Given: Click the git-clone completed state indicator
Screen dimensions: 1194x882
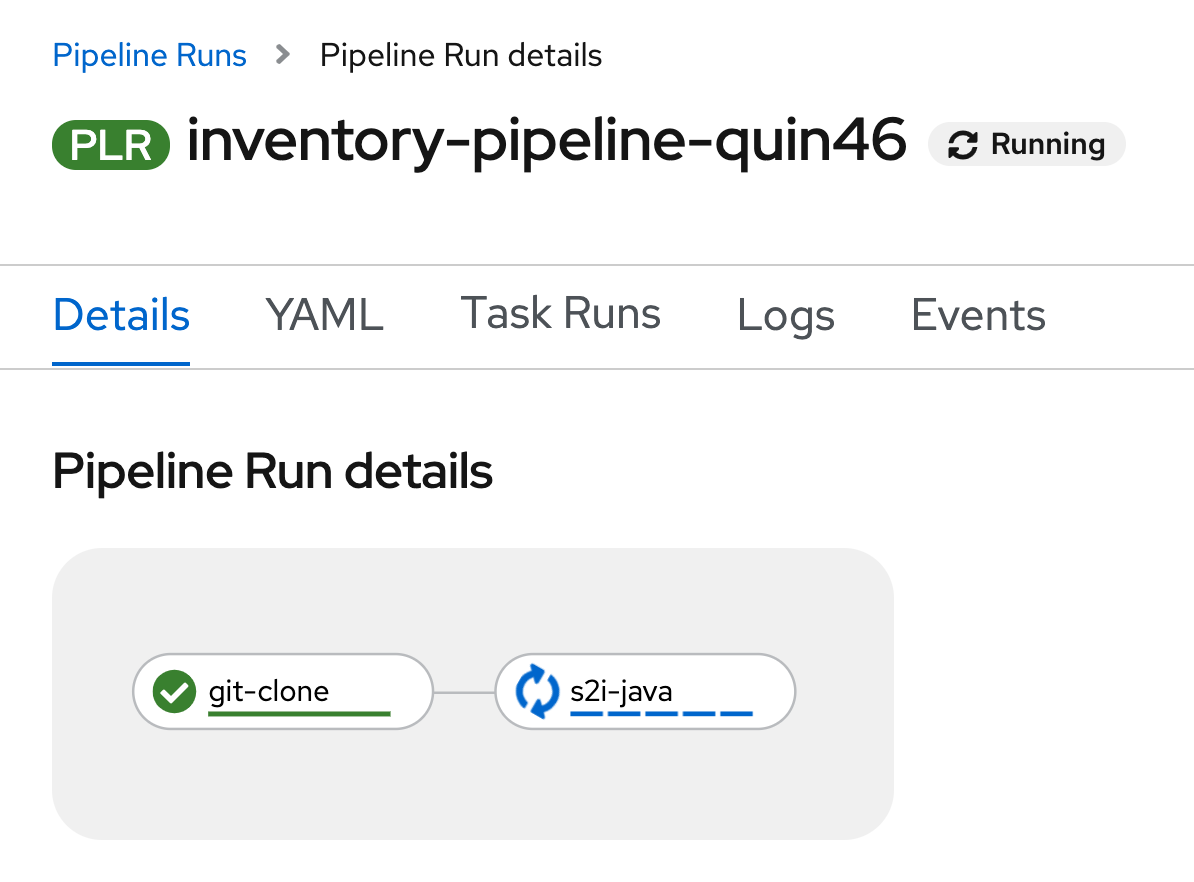Looking at the screenshot, I should pyautogui.click(x=173, y=691).
